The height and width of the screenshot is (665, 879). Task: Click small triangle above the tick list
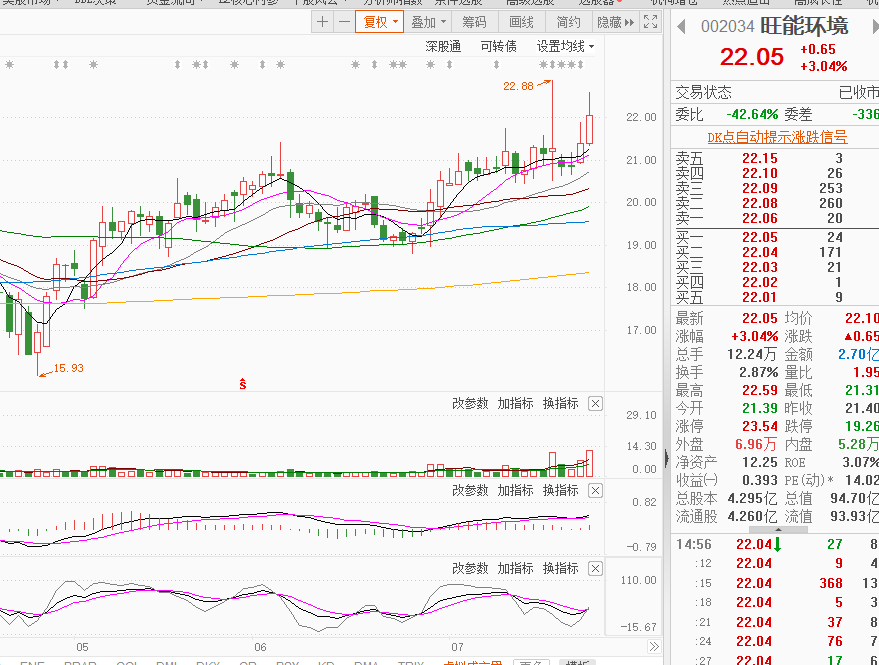[778, 529]
